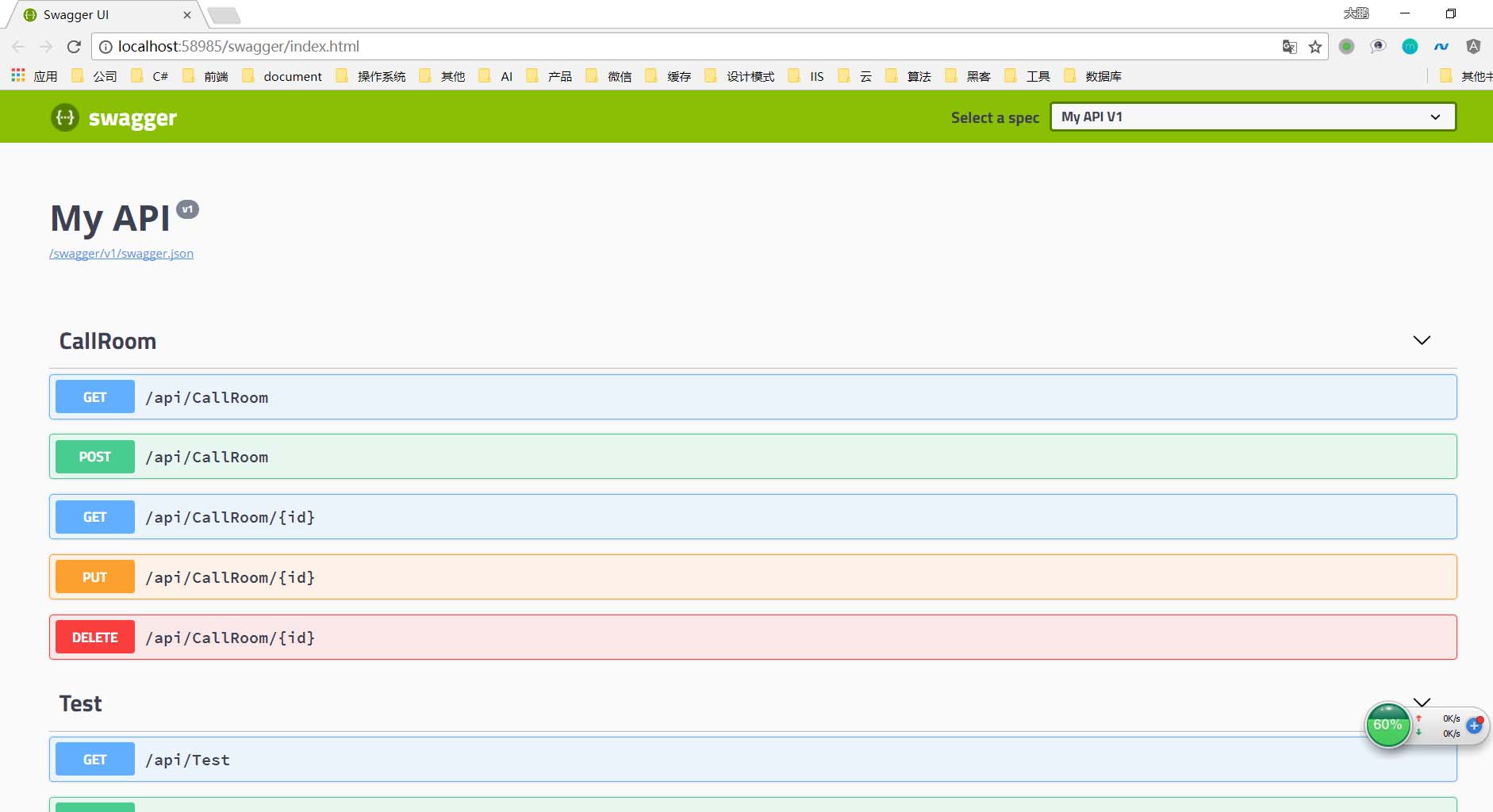The width and height of the screenshot is (1493, 812).
Task: Click the orange PUT method badge
Action: tap(95, 577)
